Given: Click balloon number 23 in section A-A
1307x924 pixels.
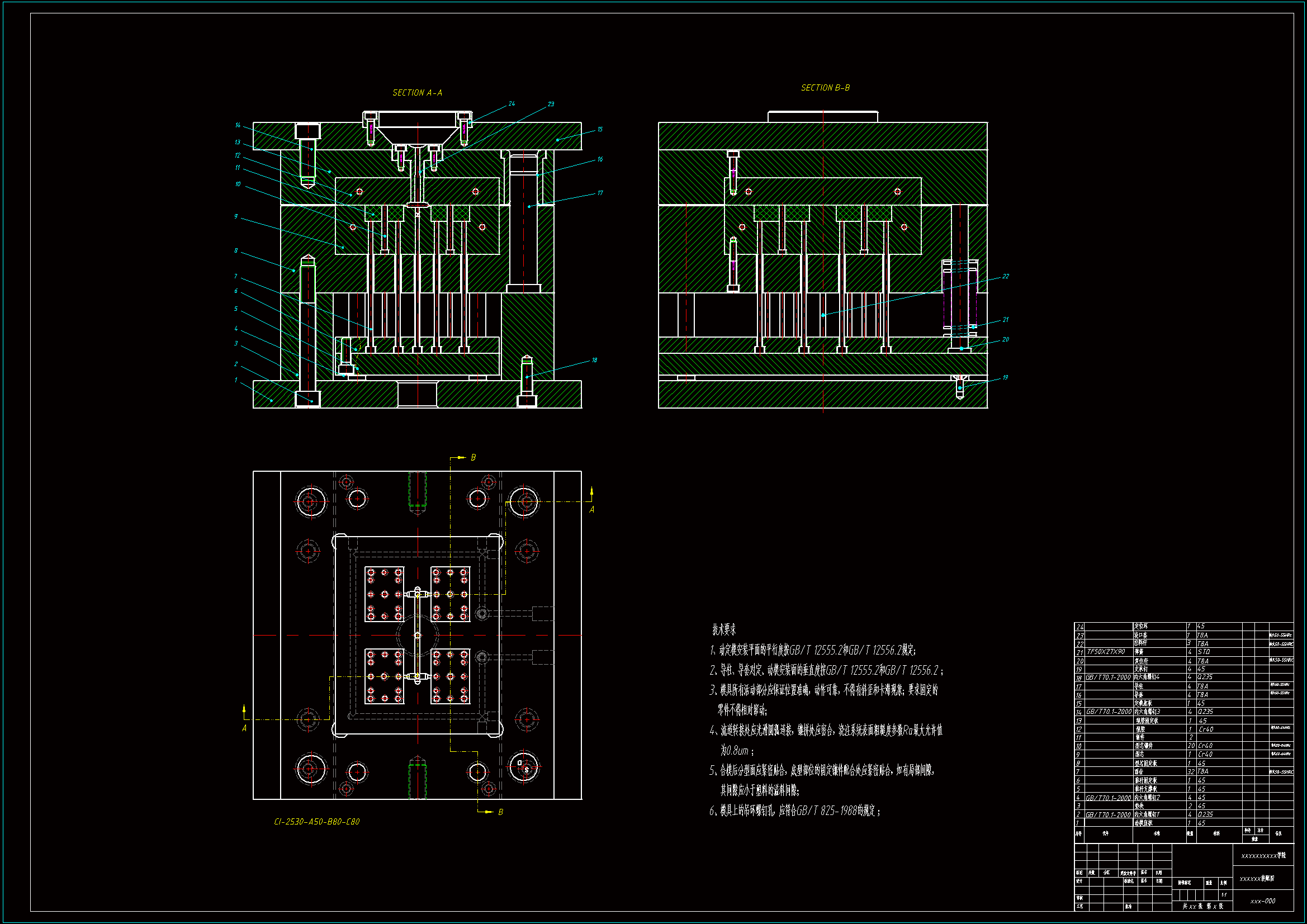Looking at the screenshot, I should click(551, 104).
